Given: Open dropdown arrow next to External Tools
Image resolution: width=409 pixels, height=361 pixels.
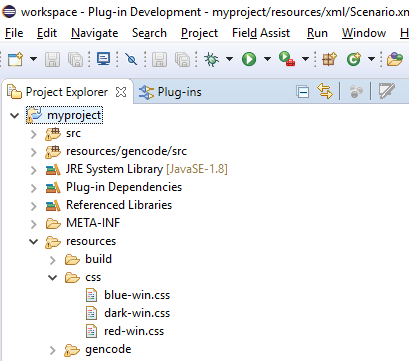Looking at the screenshot, I should (x=305, y=59).
